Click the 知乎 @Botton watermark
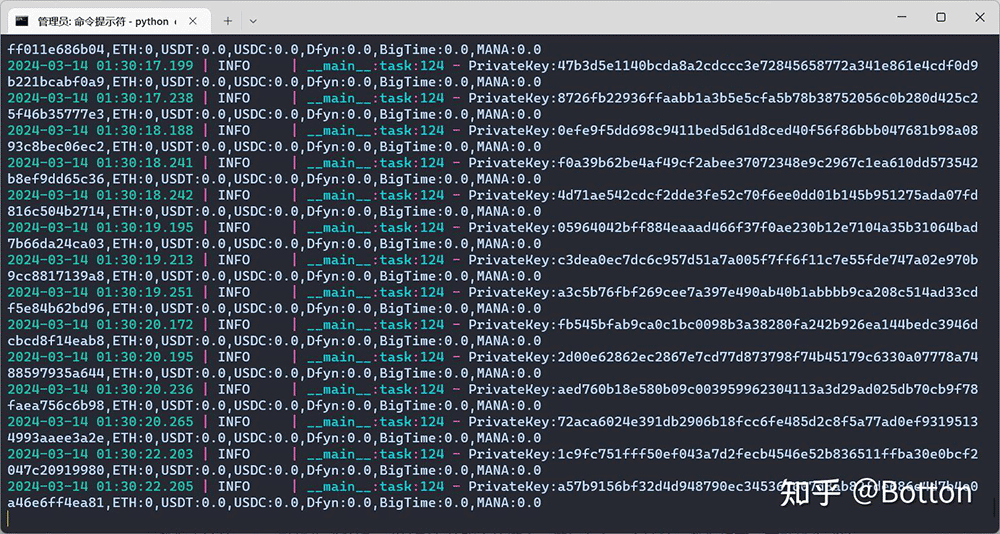This screenshot has height=534, width=1000. [875, 492]
